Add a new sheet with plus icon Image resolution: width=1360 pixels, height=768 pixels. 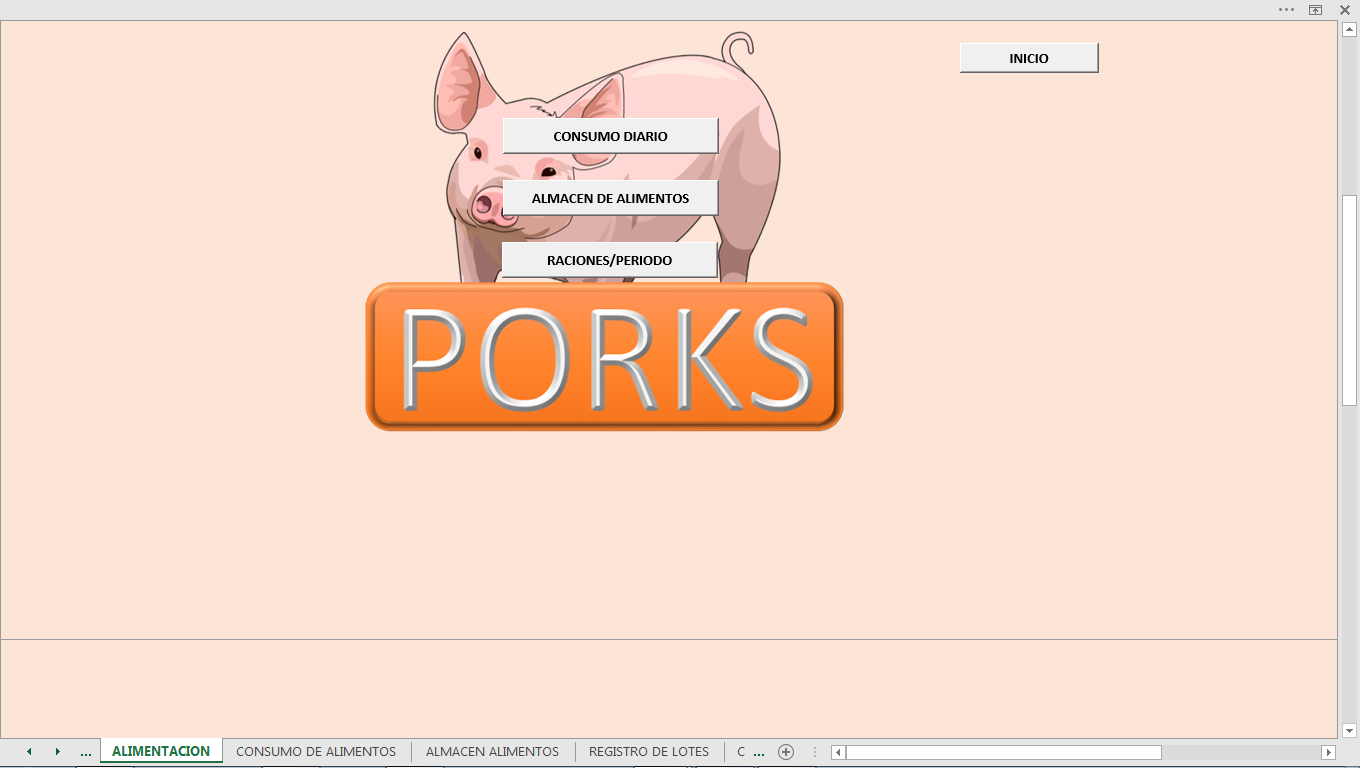[x=786, y=752]
